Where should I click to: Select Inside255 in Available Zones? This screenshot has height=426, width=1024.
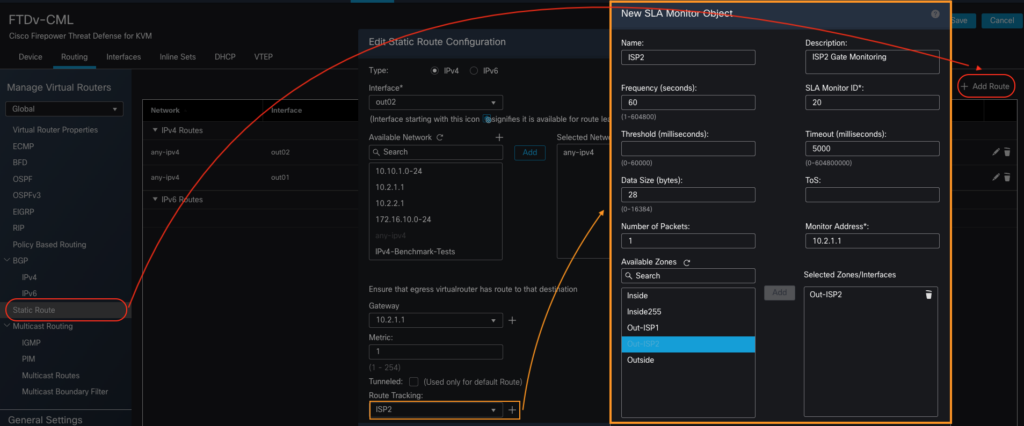point(688,312)
